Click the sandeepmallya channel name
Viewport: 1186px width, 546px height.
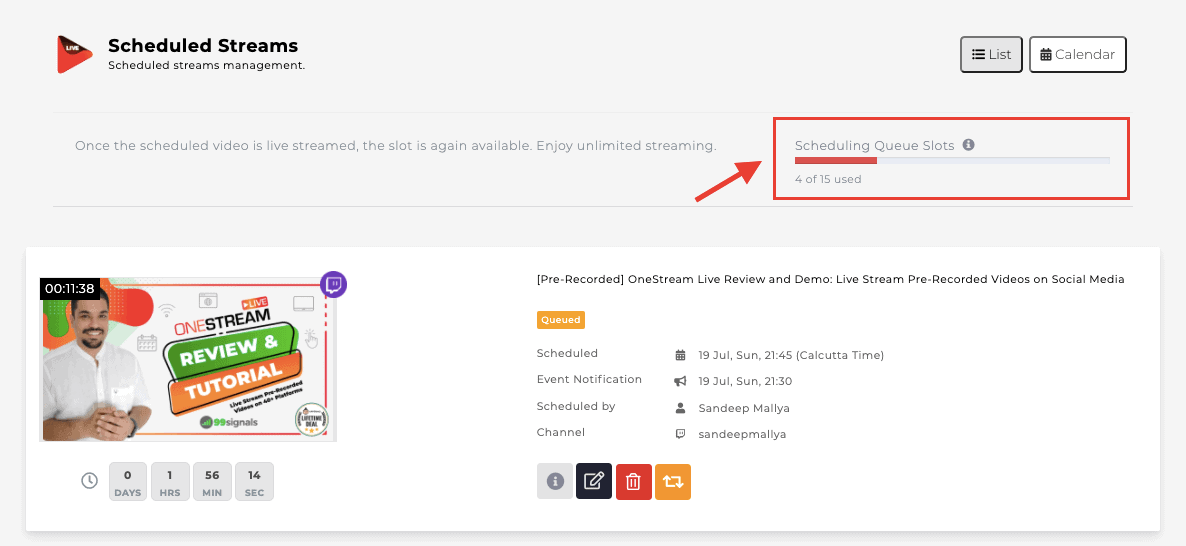click(x=742, y=434)
